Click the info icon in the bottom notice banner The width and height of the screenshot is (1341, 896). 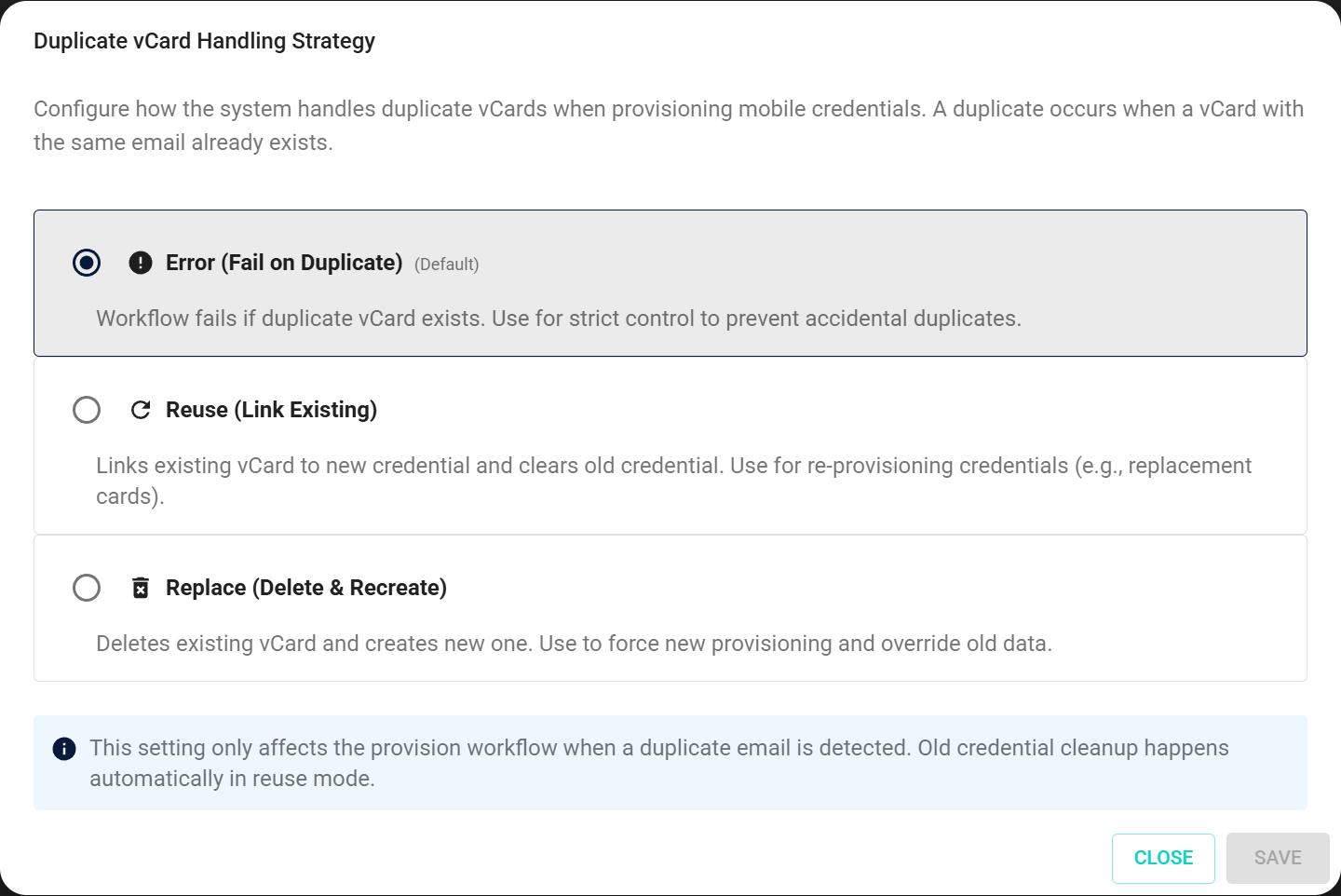click(x=63, y=749)
